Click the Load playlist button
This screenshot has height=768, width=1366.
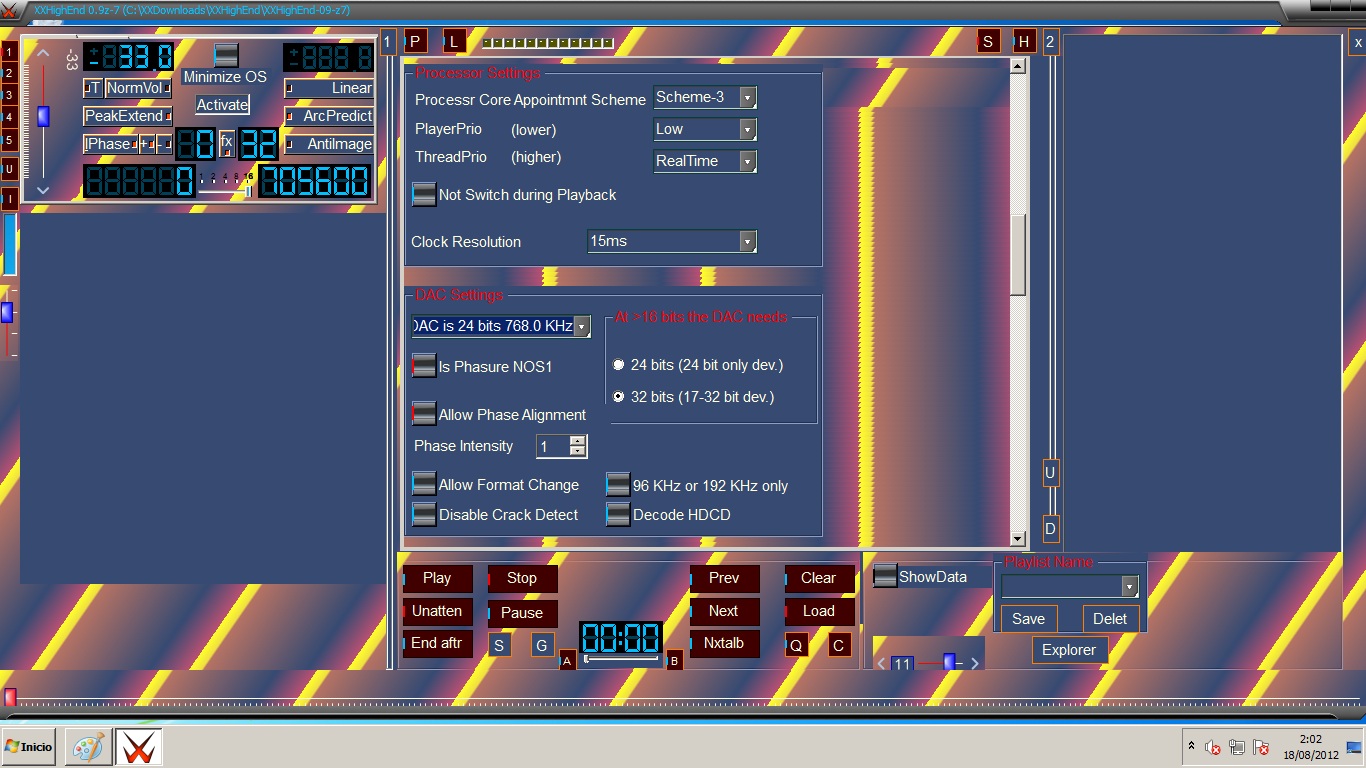(x=819, y=611)
